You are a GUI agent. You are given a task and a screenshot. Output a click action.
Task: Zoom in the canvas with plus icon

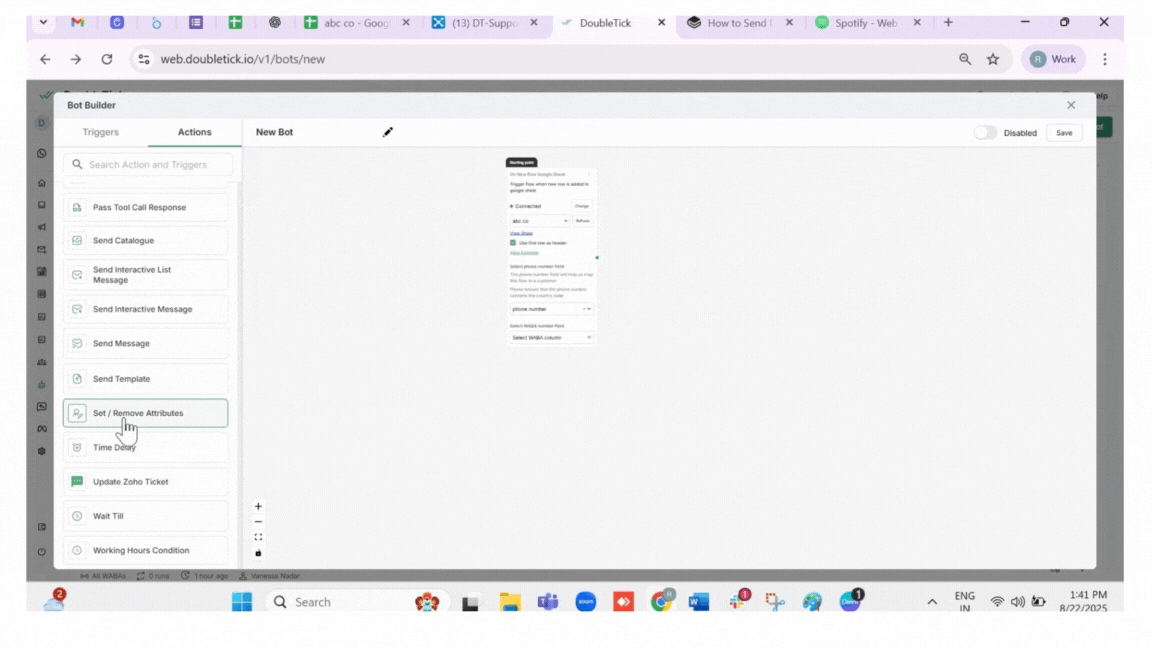(x=258, y=507)
